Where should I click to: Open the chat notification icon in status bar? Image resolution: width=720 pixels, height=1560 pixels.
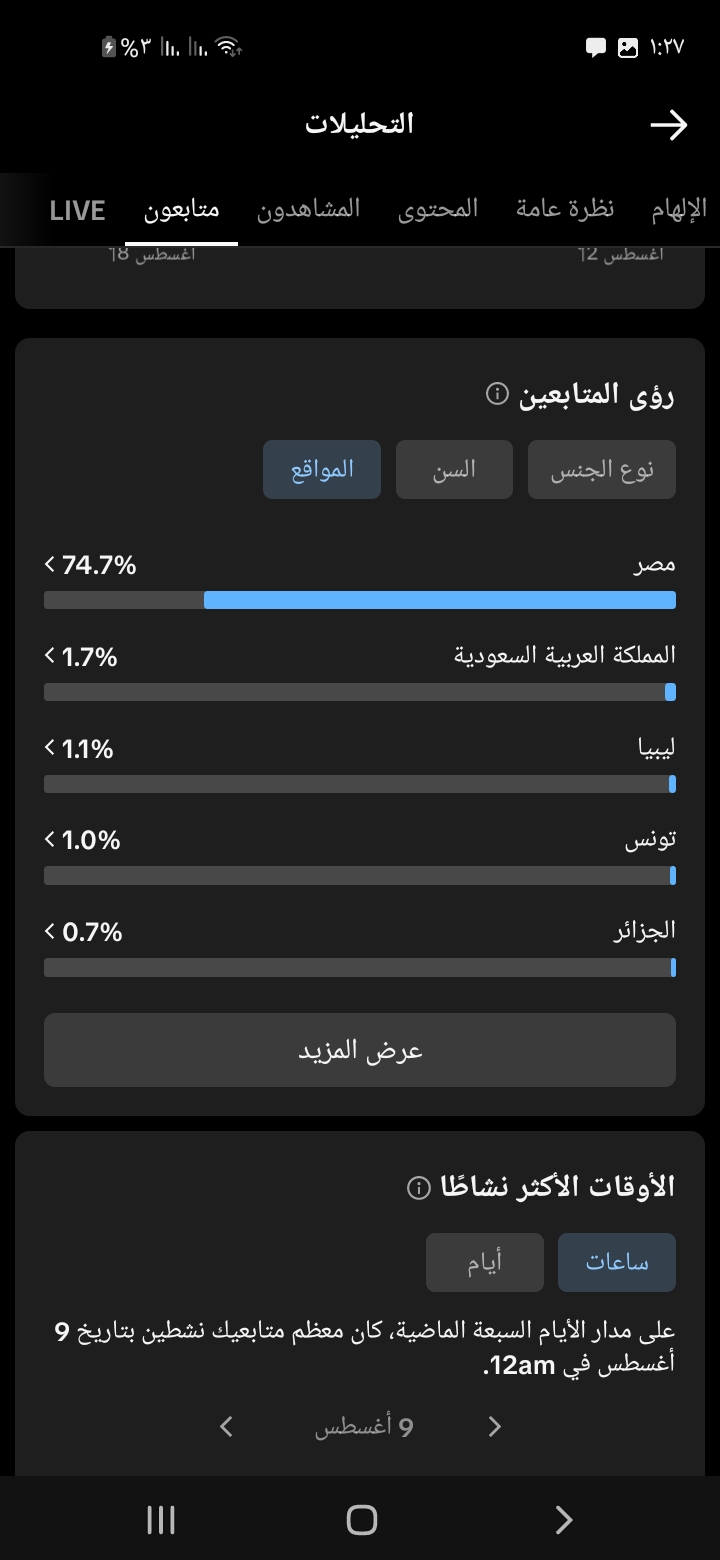(595, 47)
